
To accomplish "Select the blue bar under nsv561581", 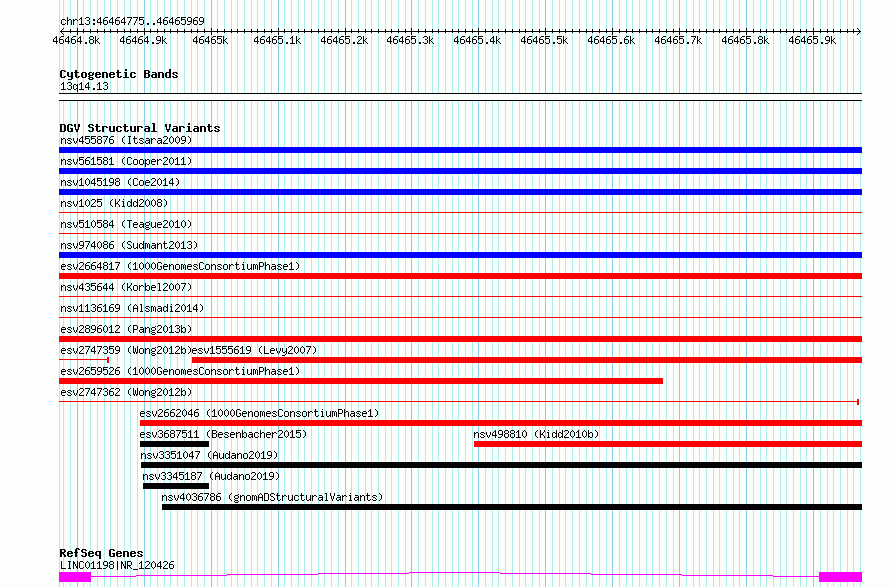I will (460, 171).
